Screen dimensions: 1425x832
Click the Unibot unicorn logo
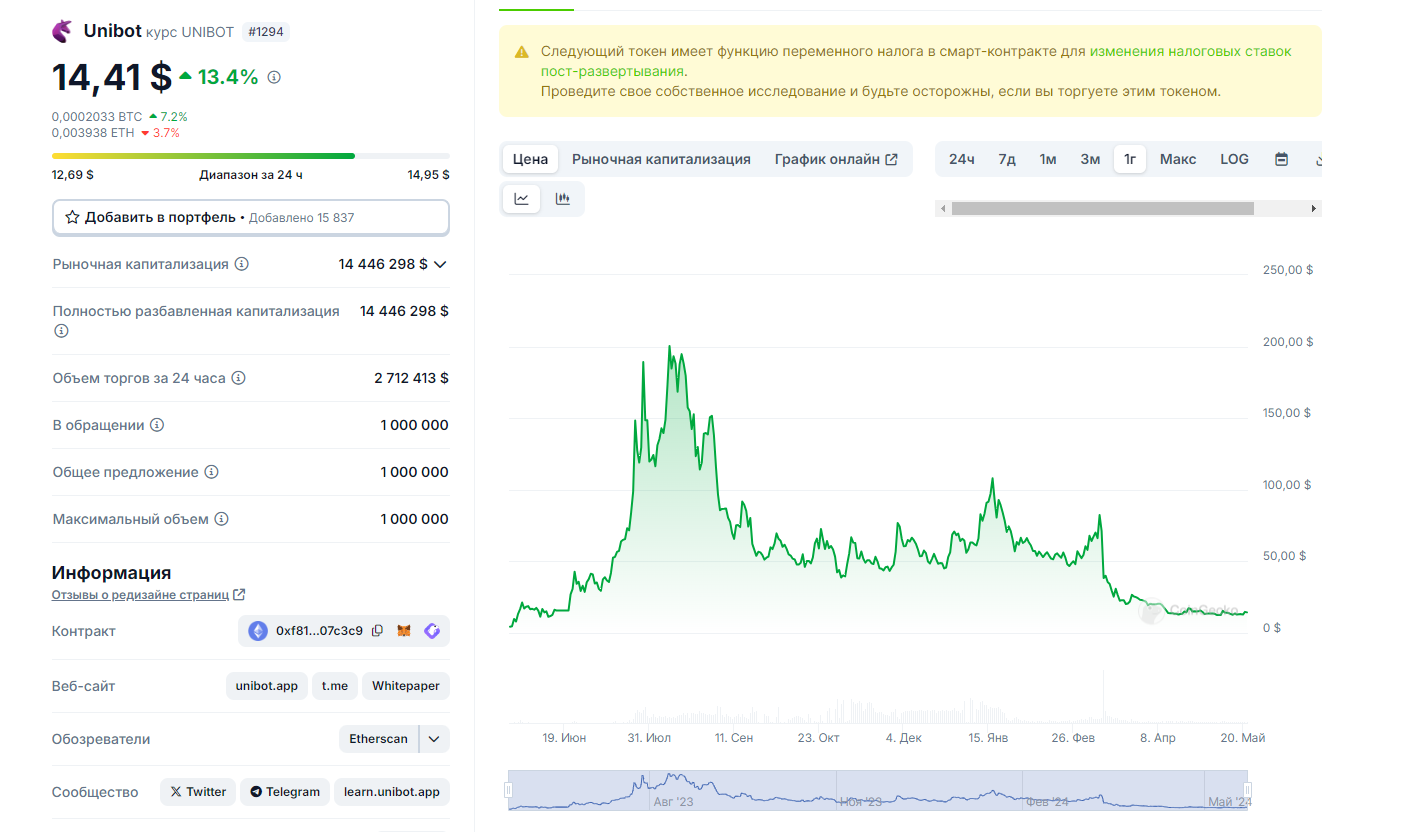click(x=62, y=31)
